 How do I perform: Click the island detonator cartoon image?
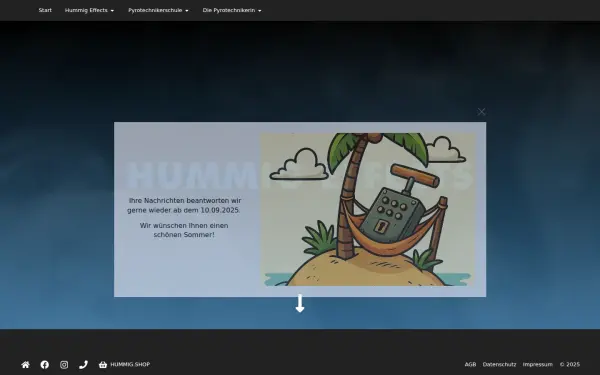click(367, 209)
